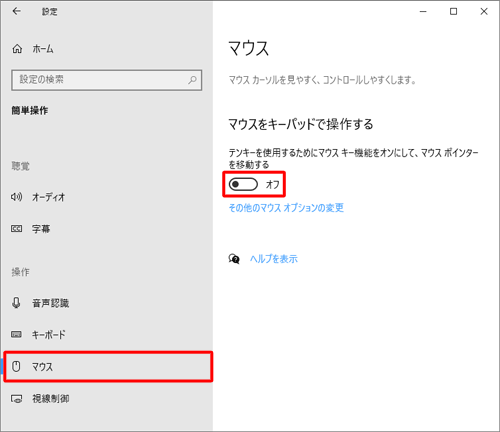The width and height of the screenshot is (500, 432).
Task: Open キーボード settings page
Action: tap(107, 334)
